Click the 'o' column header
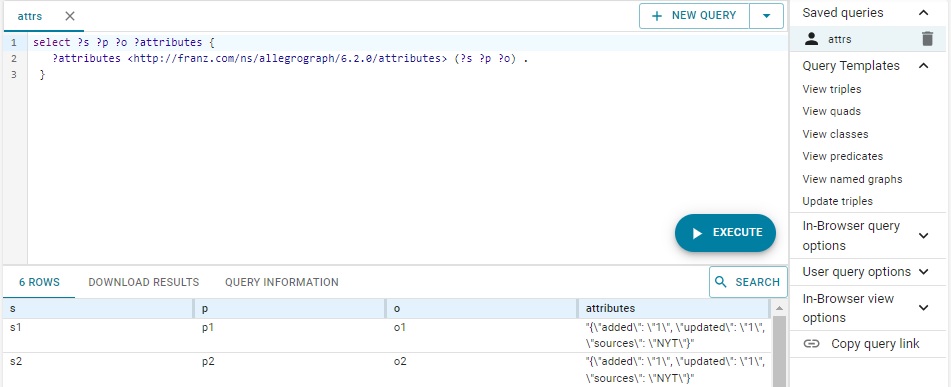The image size is (951, 387). click(x=482, y=309)
